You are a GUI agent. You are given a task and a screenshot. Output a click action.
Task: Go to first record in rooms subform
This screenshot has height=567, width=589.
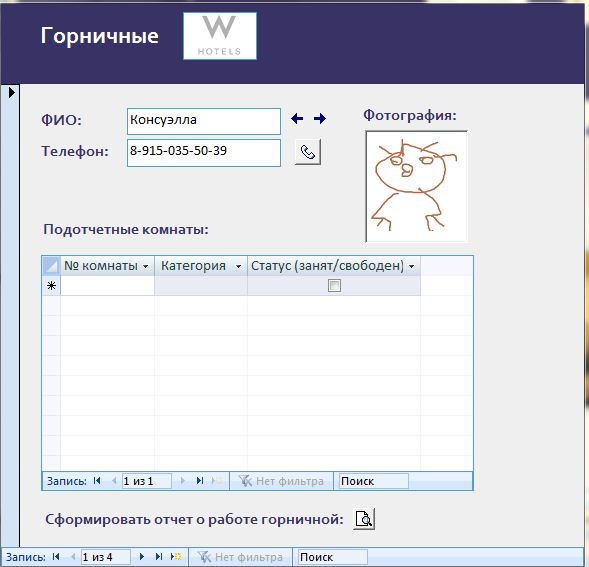point(97,481)
